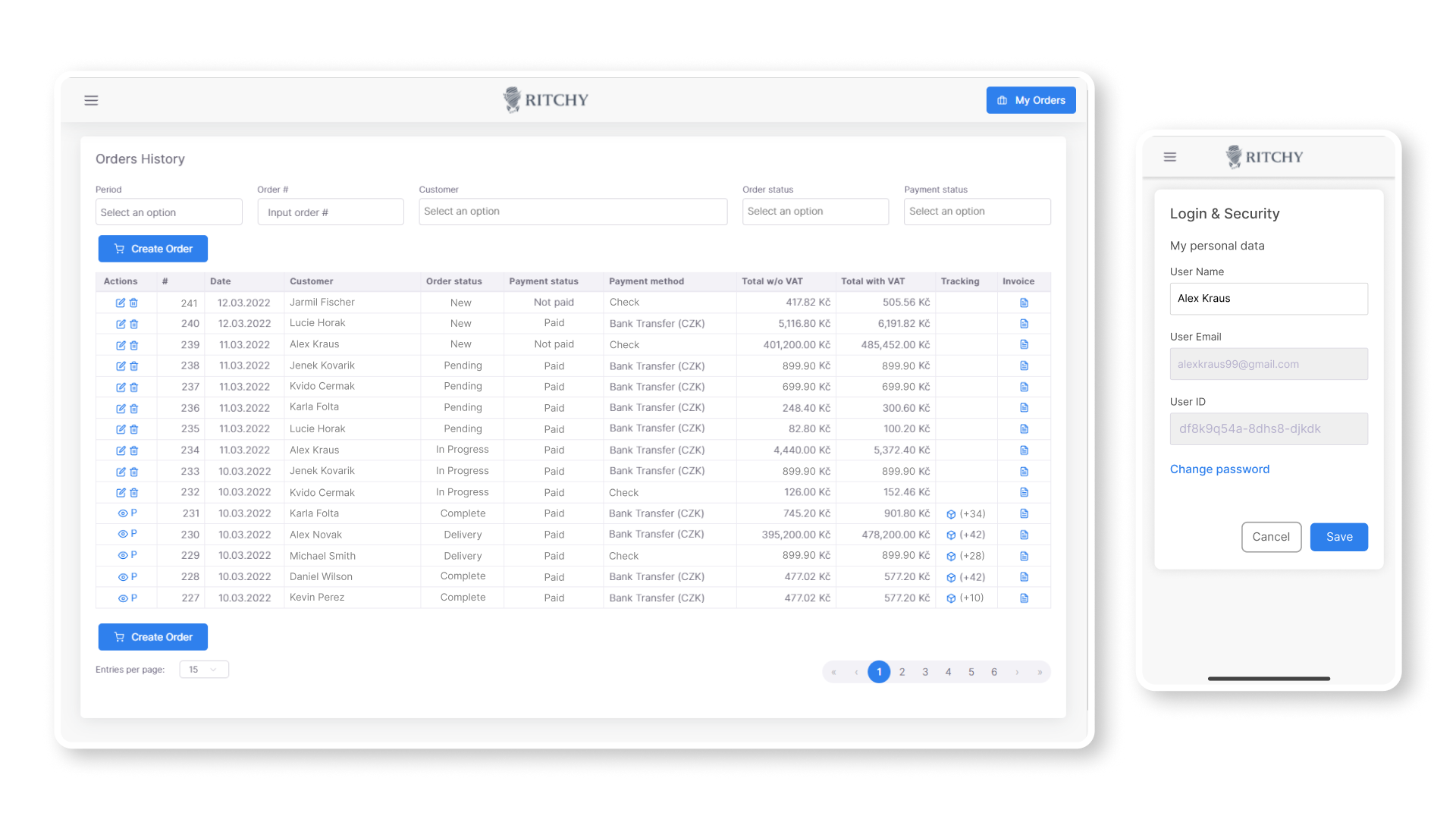Click the tracking package icon for order 230

951,535
